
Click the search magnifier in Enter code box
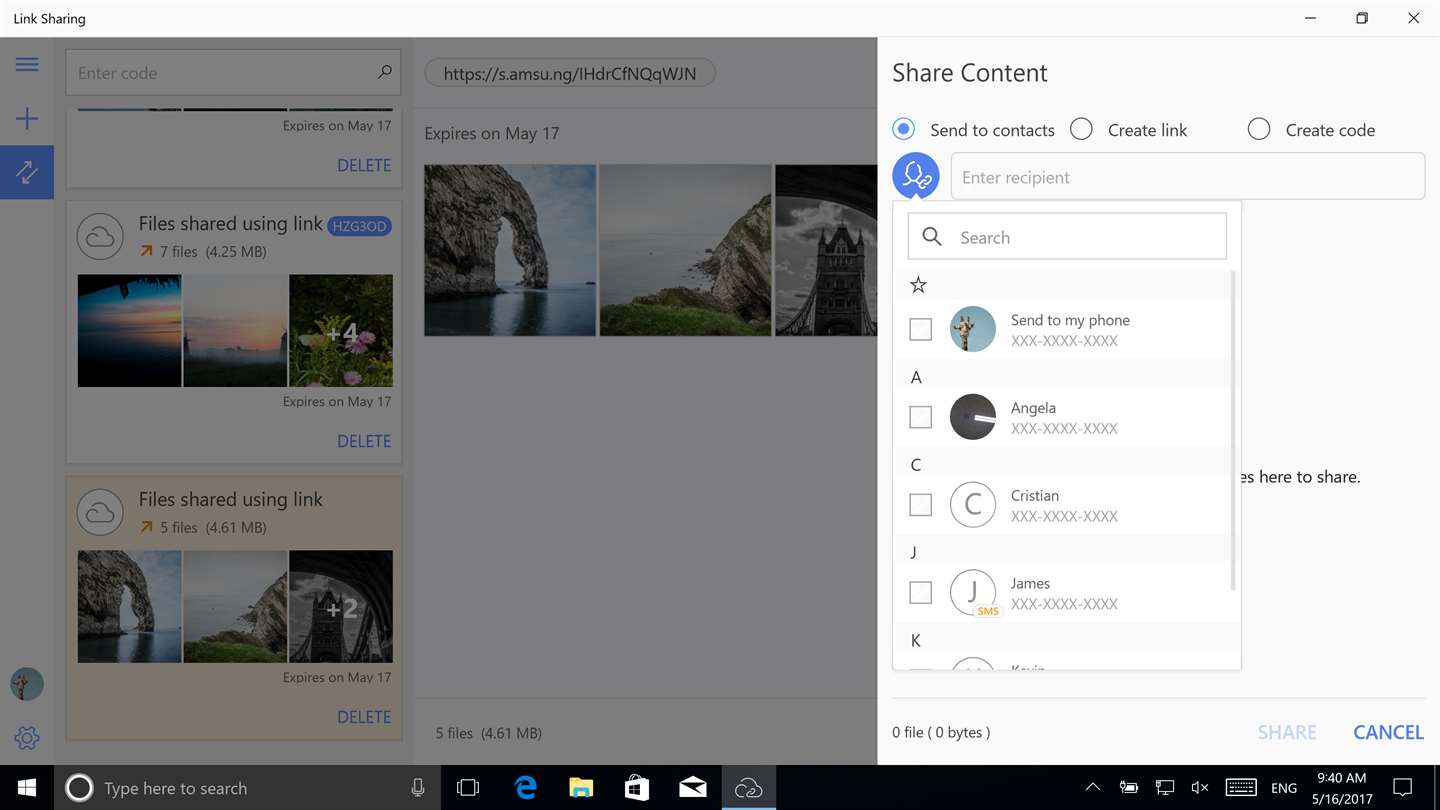[x=385, y=72]
